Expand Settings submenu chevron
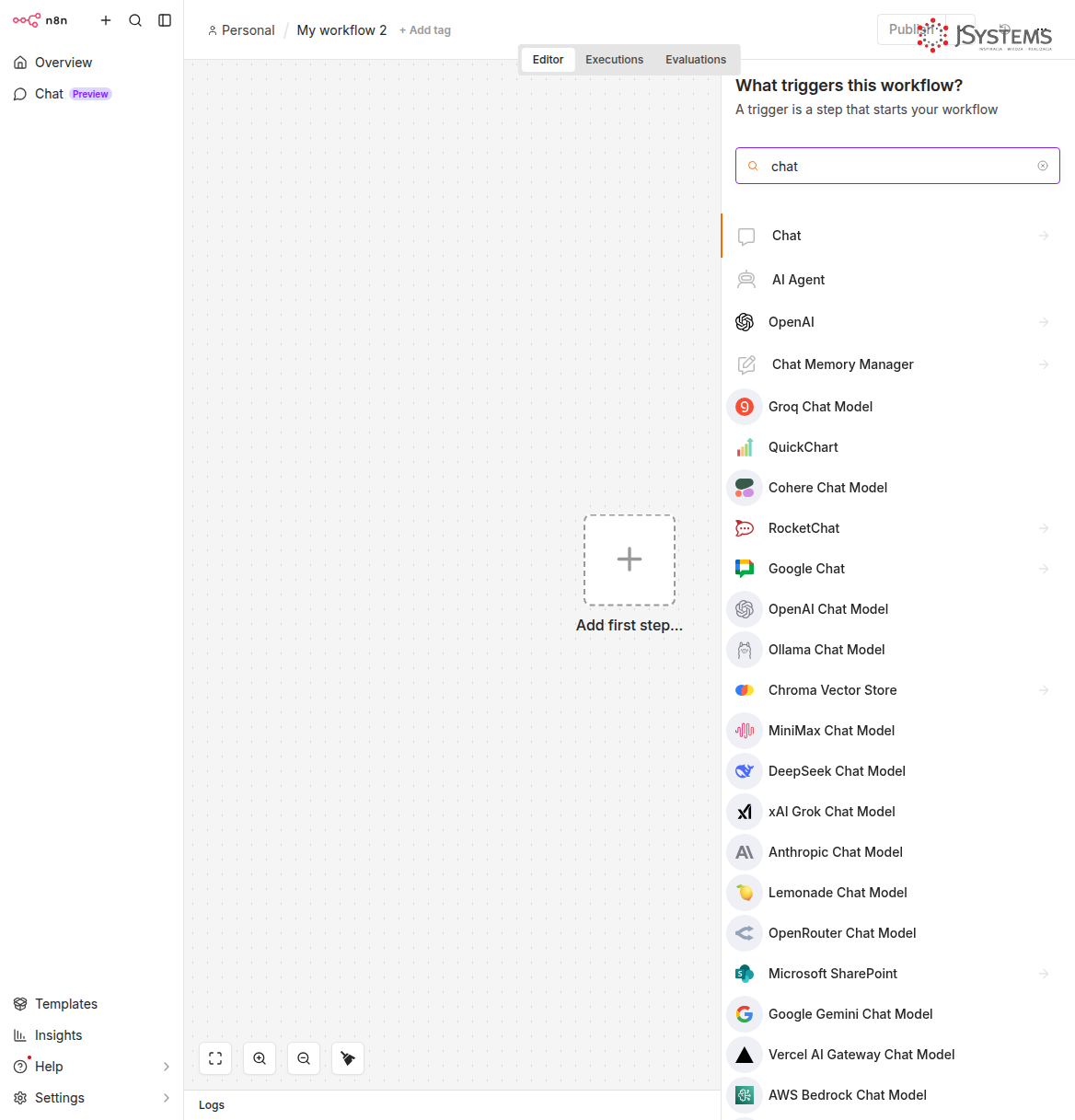This screenshot has height=1120, width=1075. [x=167, y=1098]
